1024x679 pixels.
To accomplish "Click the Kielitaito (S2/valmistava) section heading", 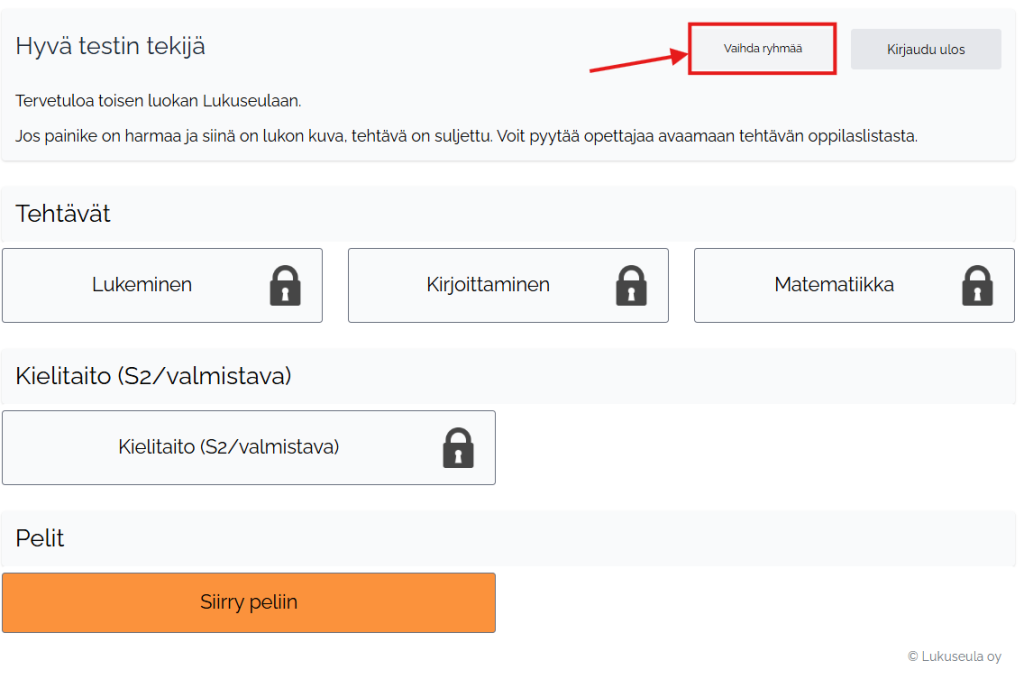I will click(x=153, y=376).
